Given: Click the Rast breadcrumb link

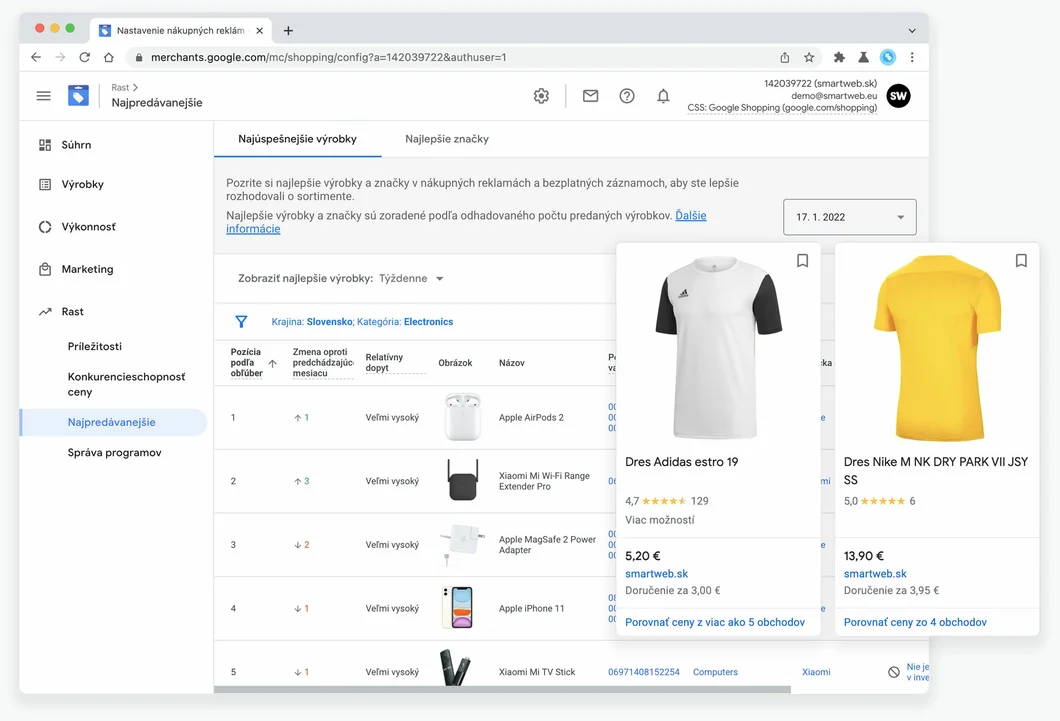Looking at the screenshot, I should tap(120, 88).
